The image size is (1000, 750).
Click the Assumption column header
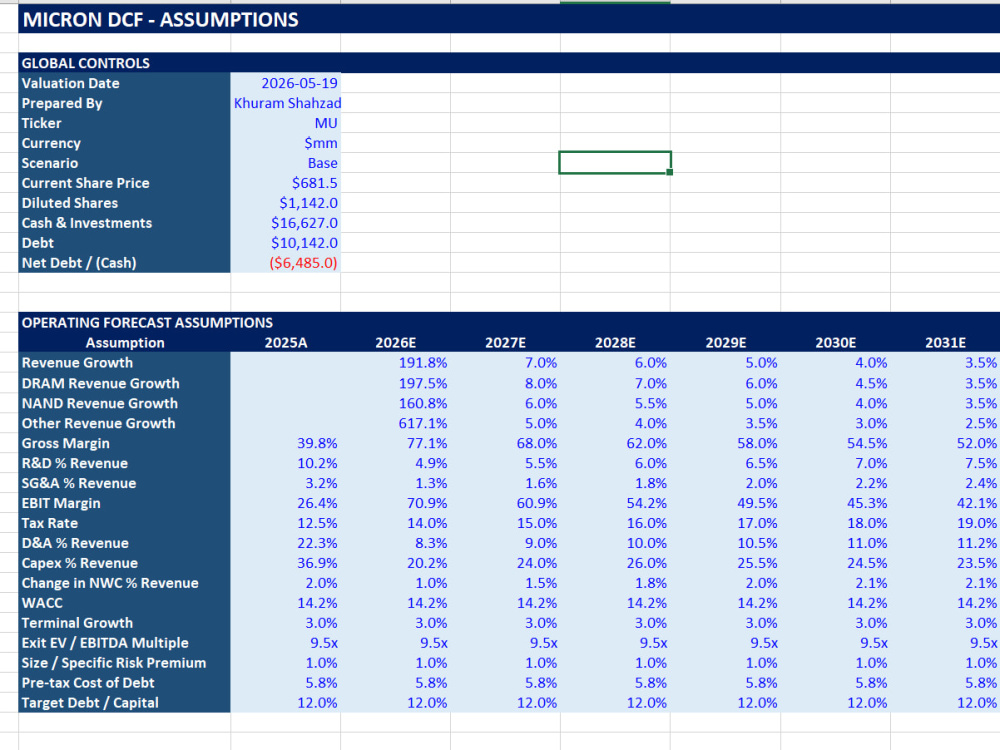click(125, 342)
